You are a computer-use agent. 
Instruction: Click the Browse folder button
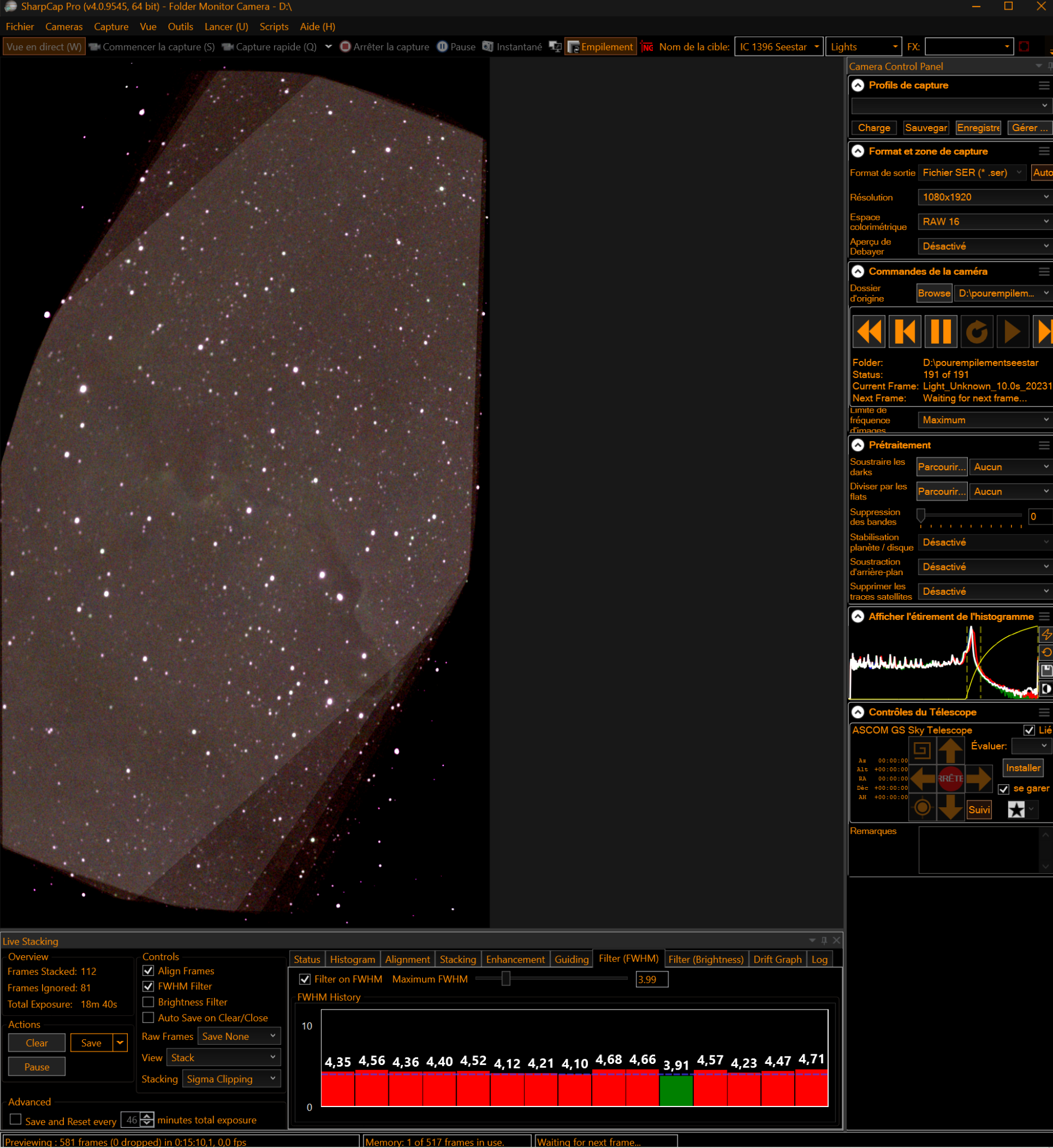(x=934, y=293)
